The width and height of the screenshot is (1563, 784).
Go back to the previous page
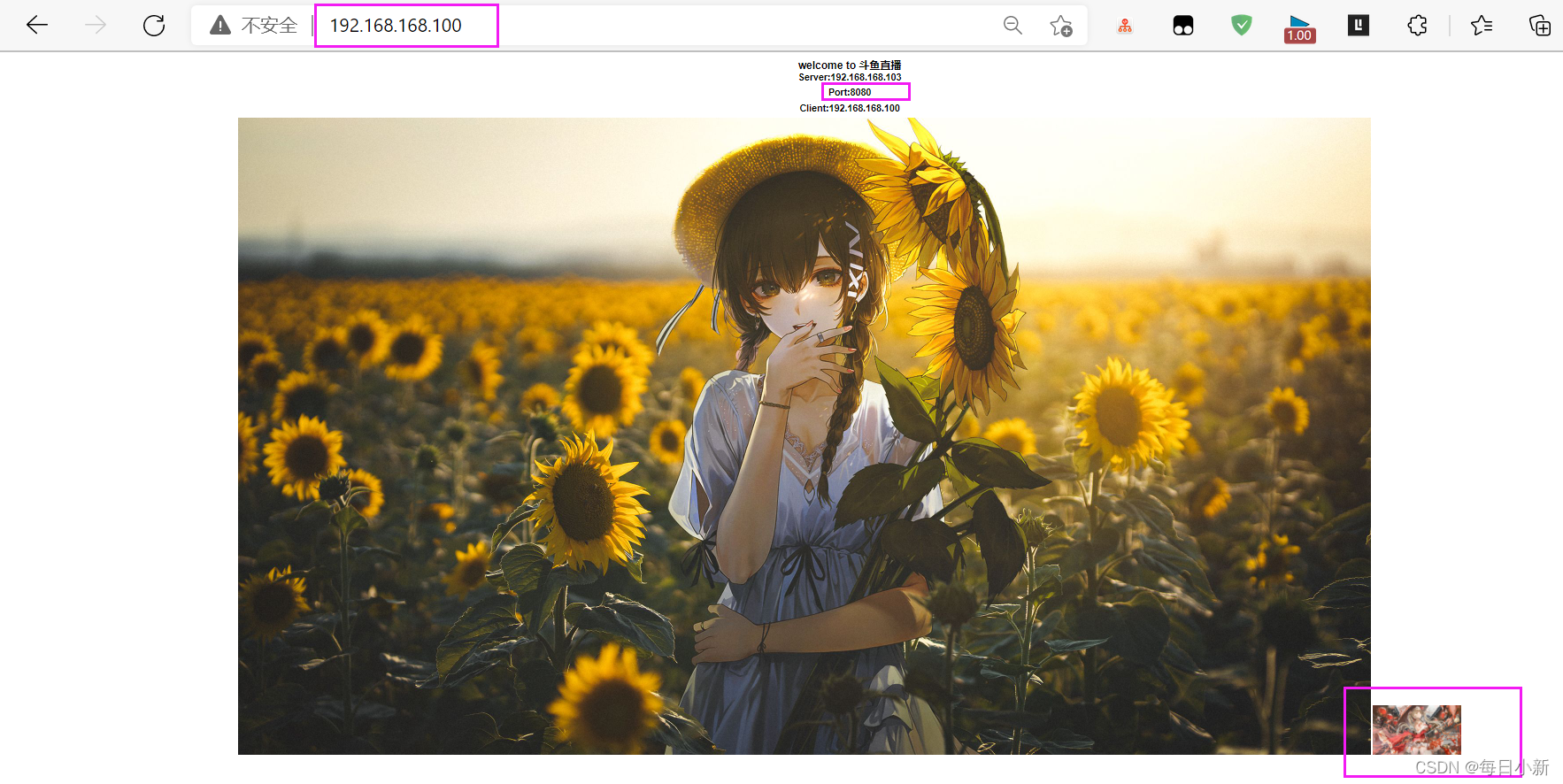tap(37, 25)
